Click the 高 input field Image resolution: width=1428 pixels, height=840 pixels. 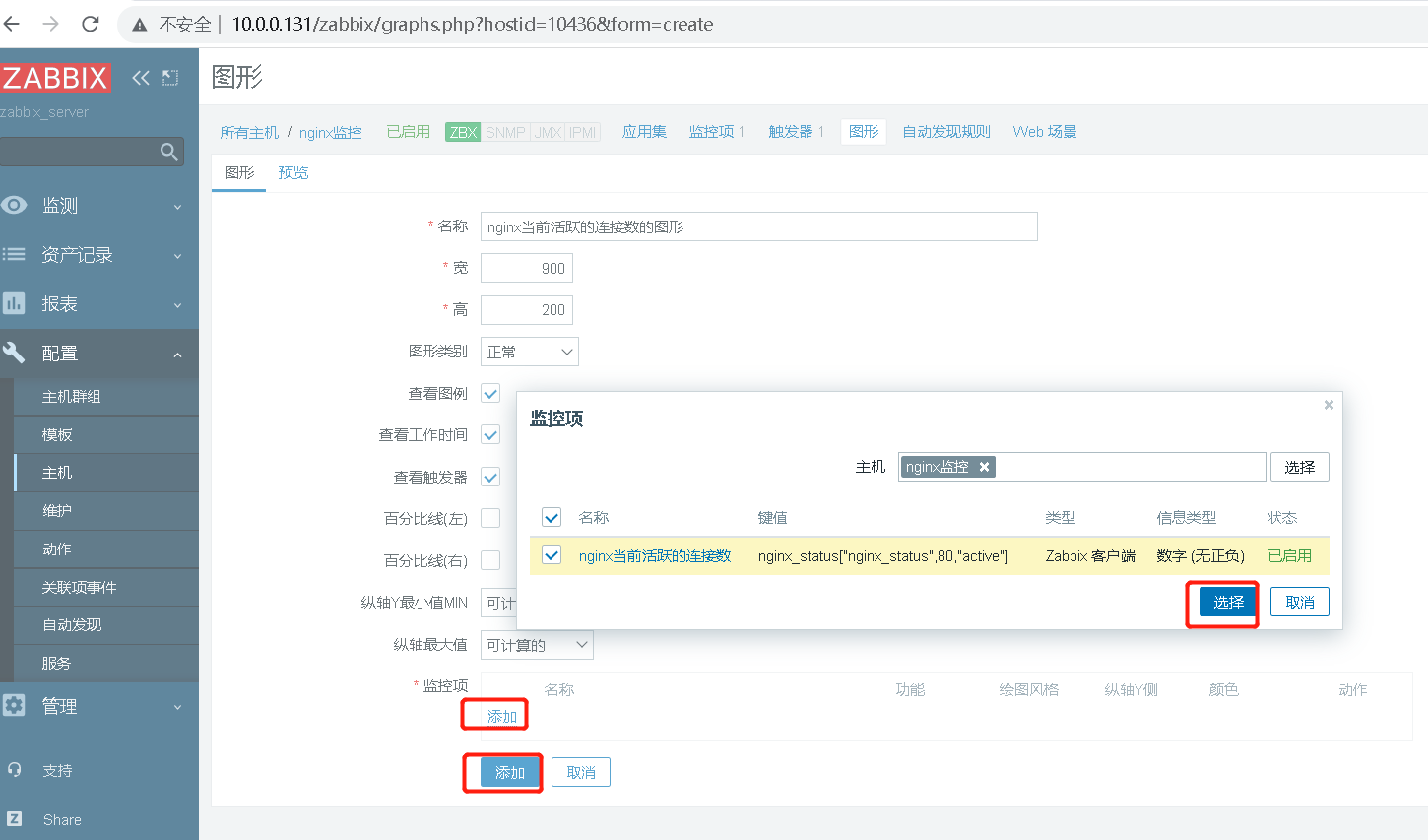[x=527, y=310]
